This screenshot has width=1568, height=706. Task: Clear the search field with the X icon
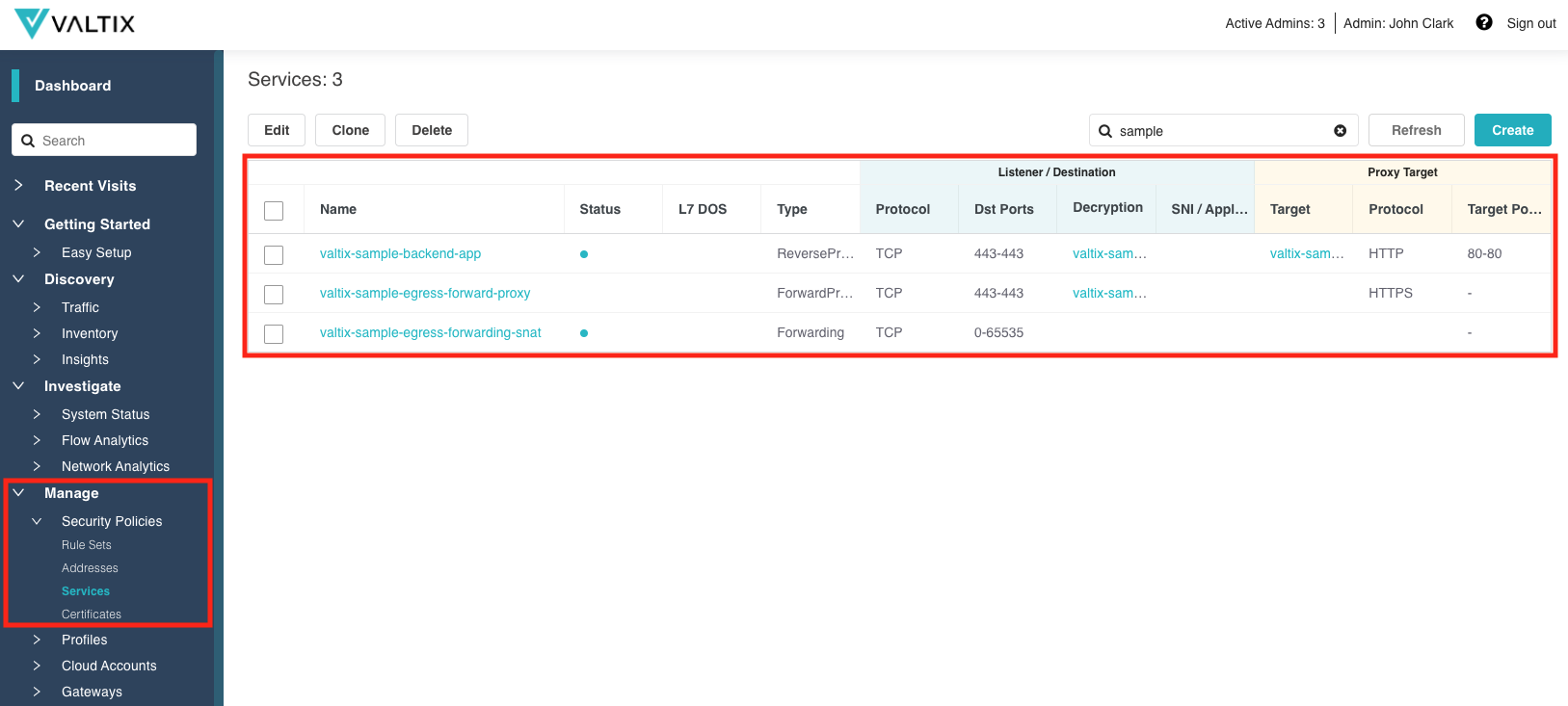(1340, 131)
